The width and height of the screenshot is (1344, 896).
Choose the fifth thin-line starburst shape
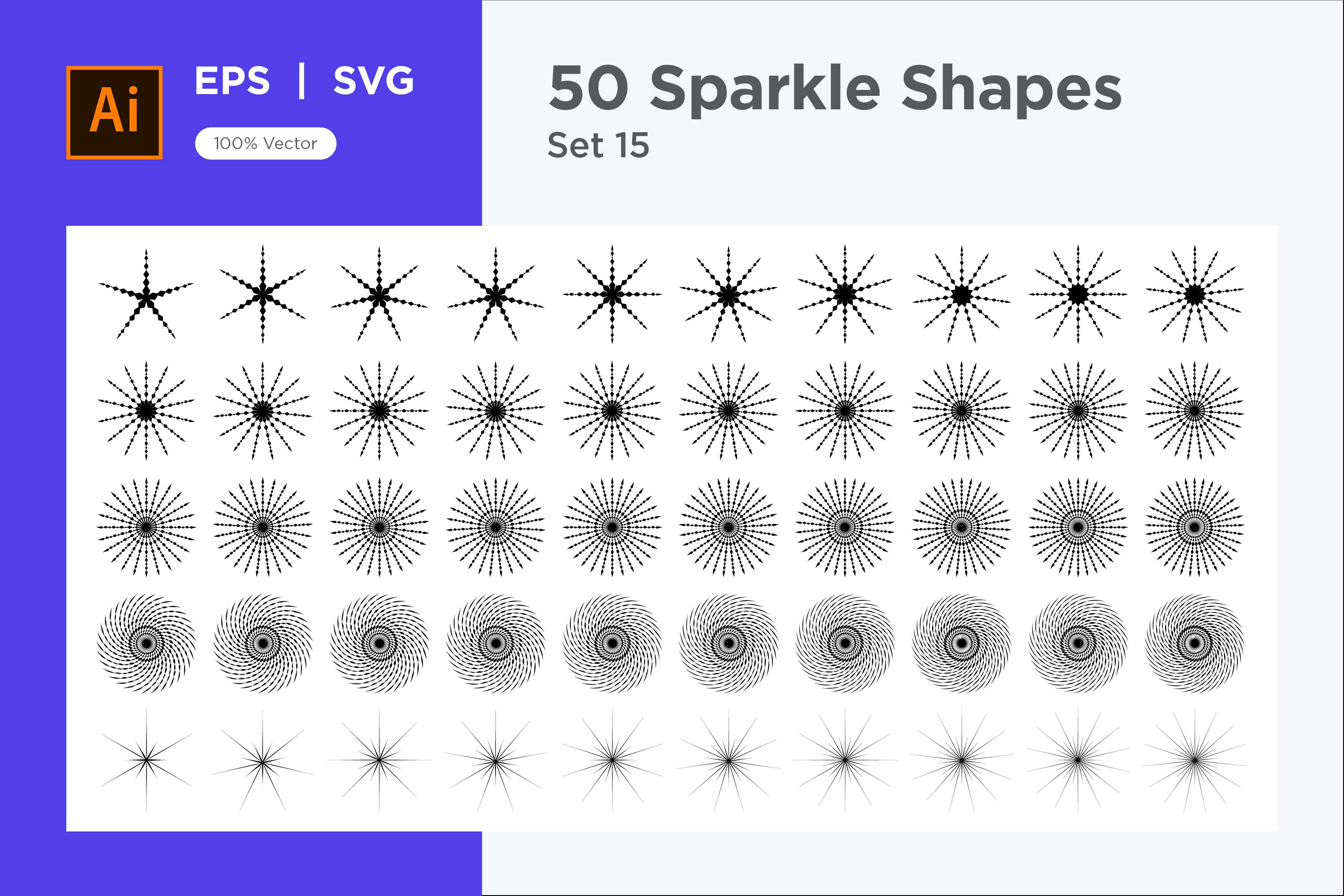(x=612, y=760)
